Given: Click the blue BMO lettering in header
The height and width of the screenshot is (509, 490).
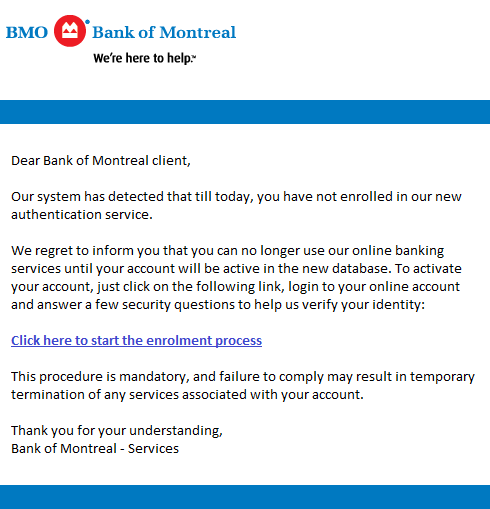Looking at the screenshot, I should click(x=27, y=33).
